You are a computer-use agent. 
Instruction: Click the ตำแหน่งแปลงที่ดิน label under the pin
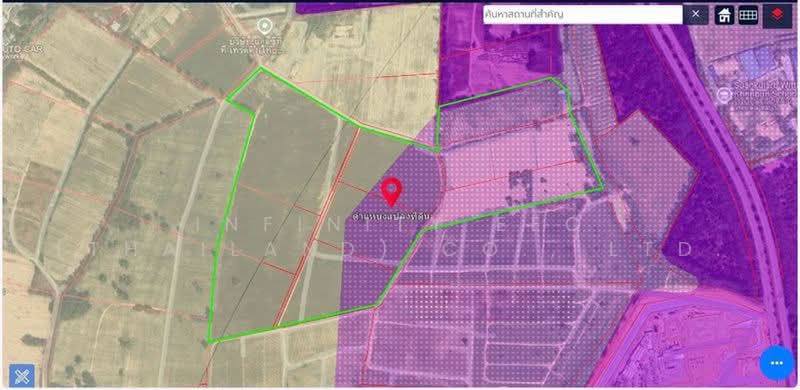(392, 216)
